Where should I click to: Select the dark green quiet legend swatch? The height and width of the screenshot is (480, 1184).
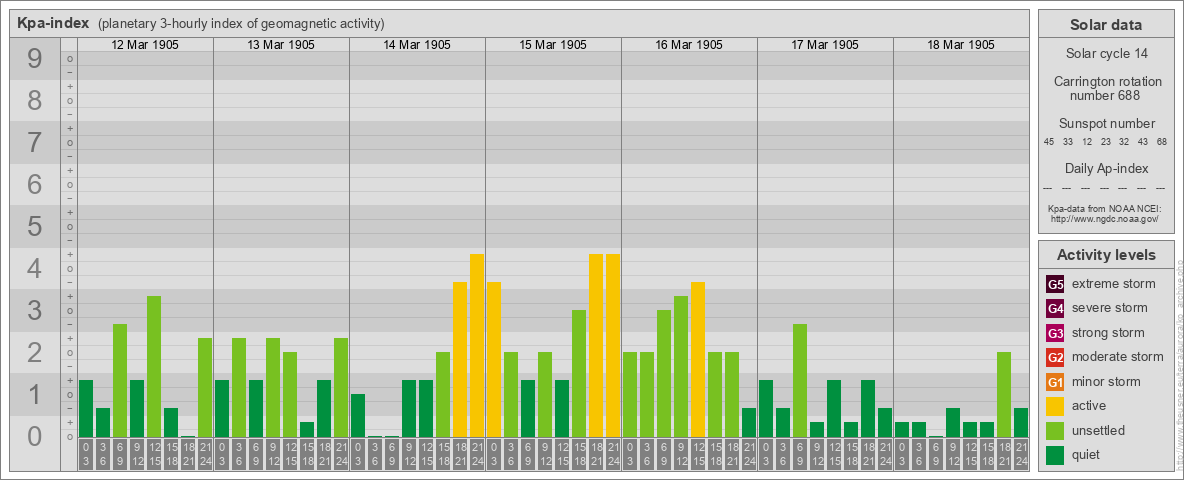[1055, 454]
